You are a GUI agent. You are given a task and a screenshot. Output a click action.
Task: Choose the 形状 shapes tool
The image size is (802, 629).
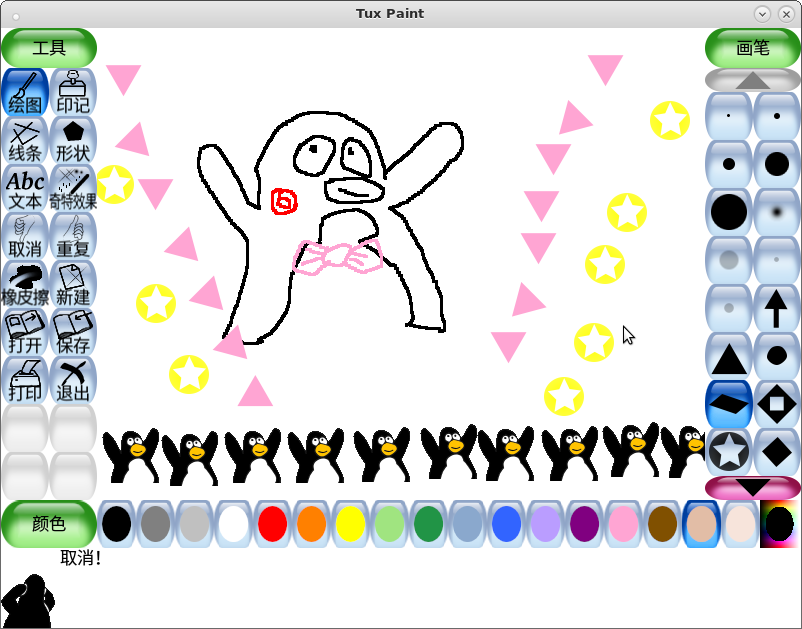pyautogui.click(x=73, y=140)
